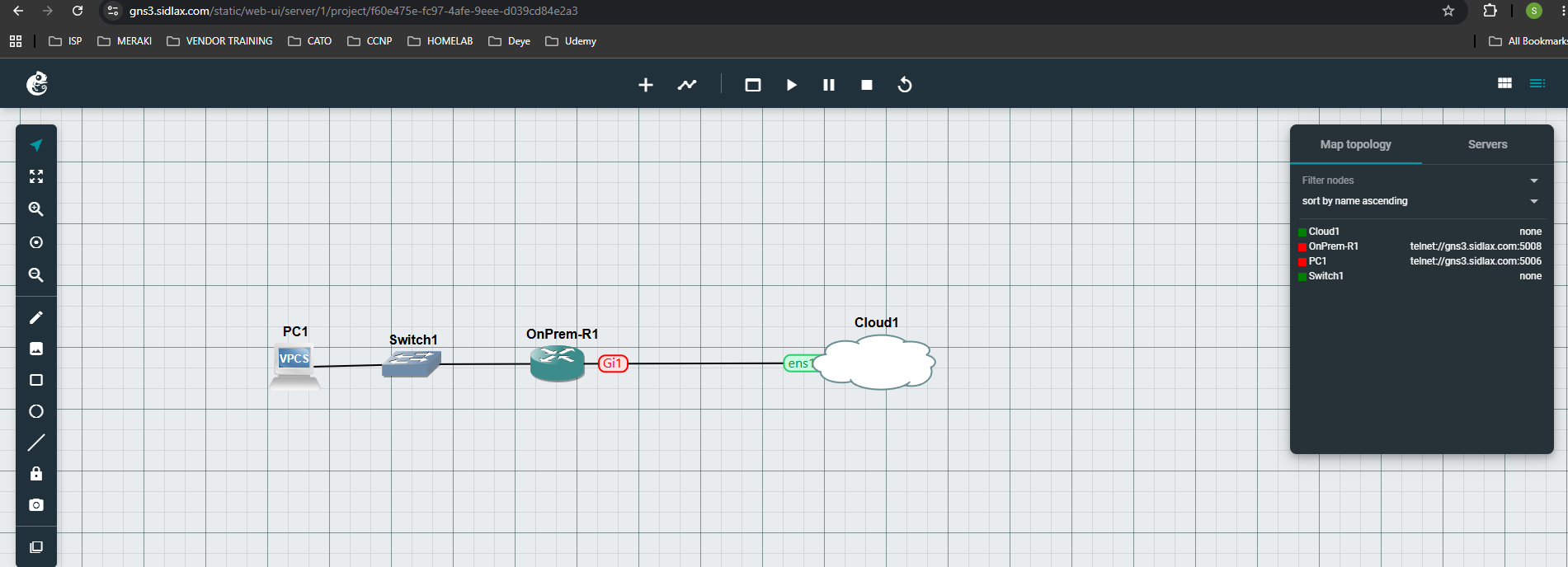
Task: Open the VENDOR TRAINING bookmarks folder
Action: tap(219, 41)
